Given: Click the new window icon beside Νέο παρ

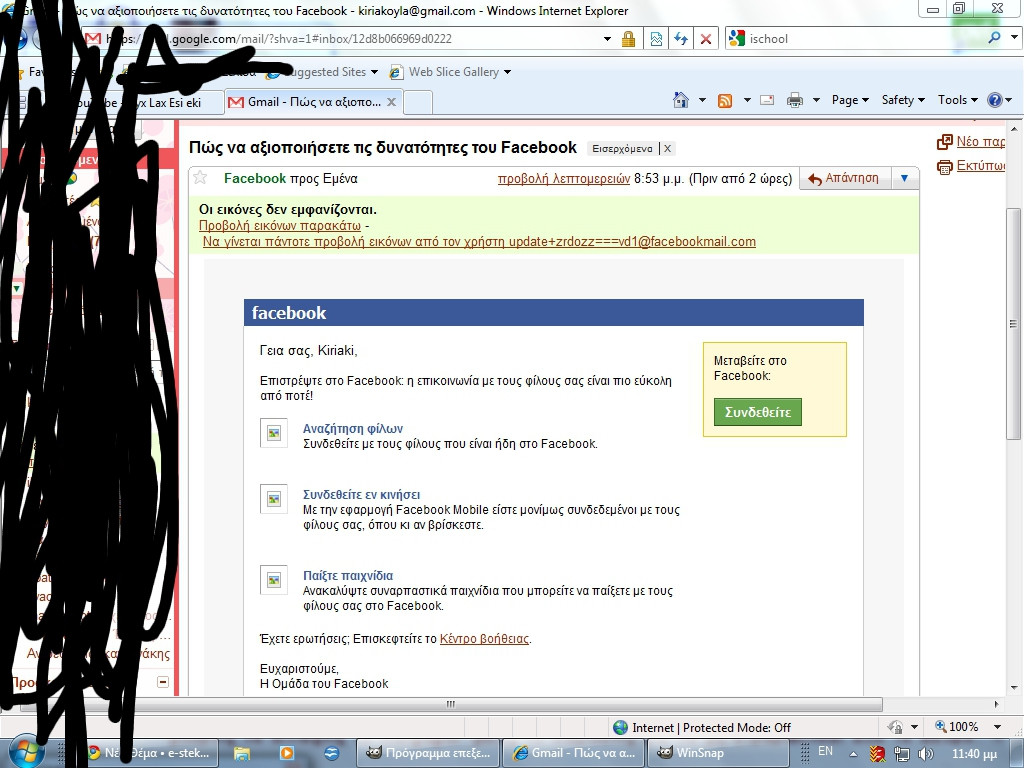Looking at the screenshot, I should (944, 142).
